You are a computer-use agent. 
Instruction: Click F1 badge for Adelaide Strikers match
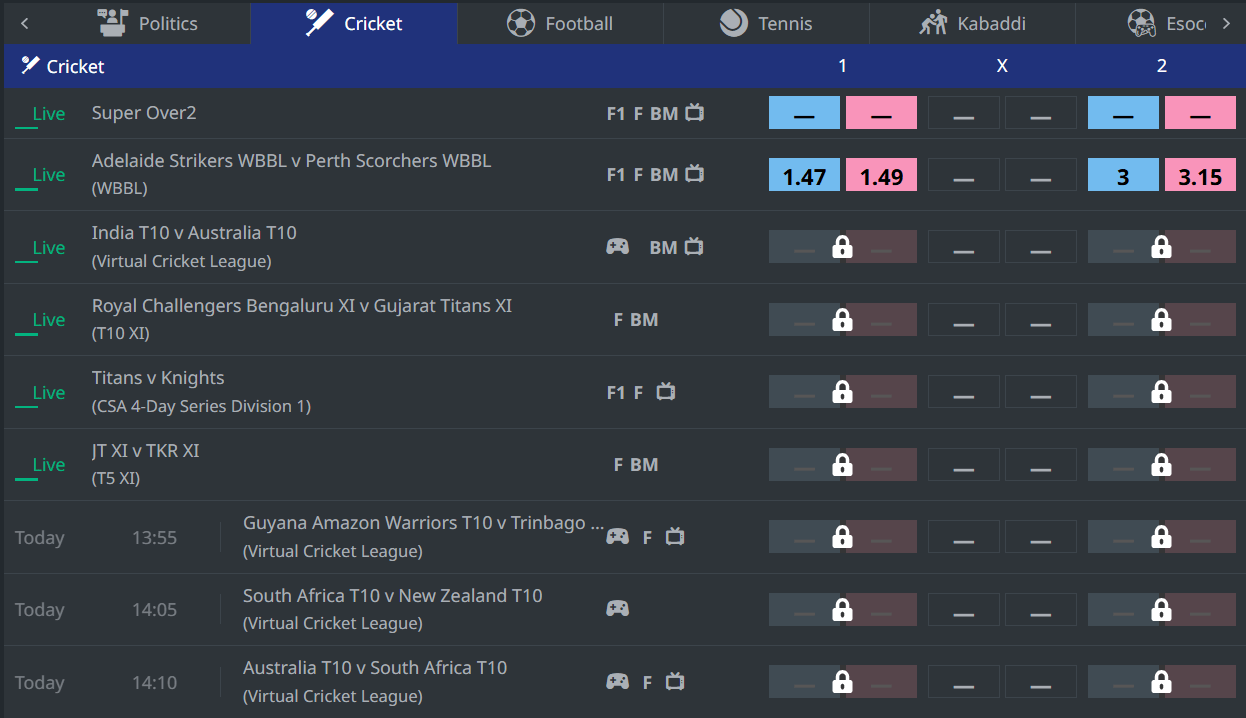(x=616, y=175)
